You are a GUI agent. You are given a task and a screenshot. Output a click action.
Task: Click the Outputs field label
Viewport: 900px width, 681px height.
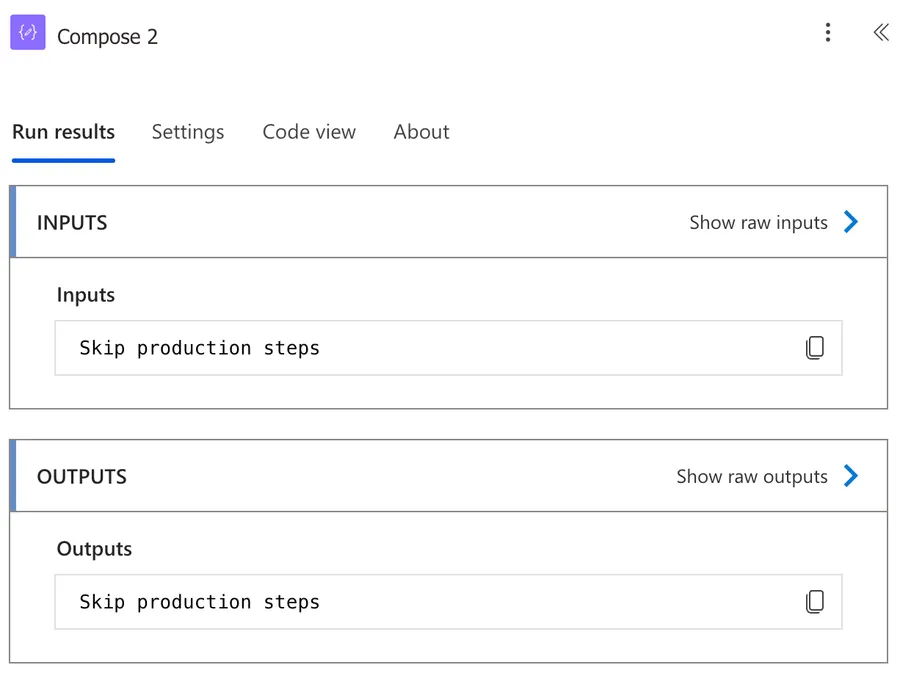[94, 549]
